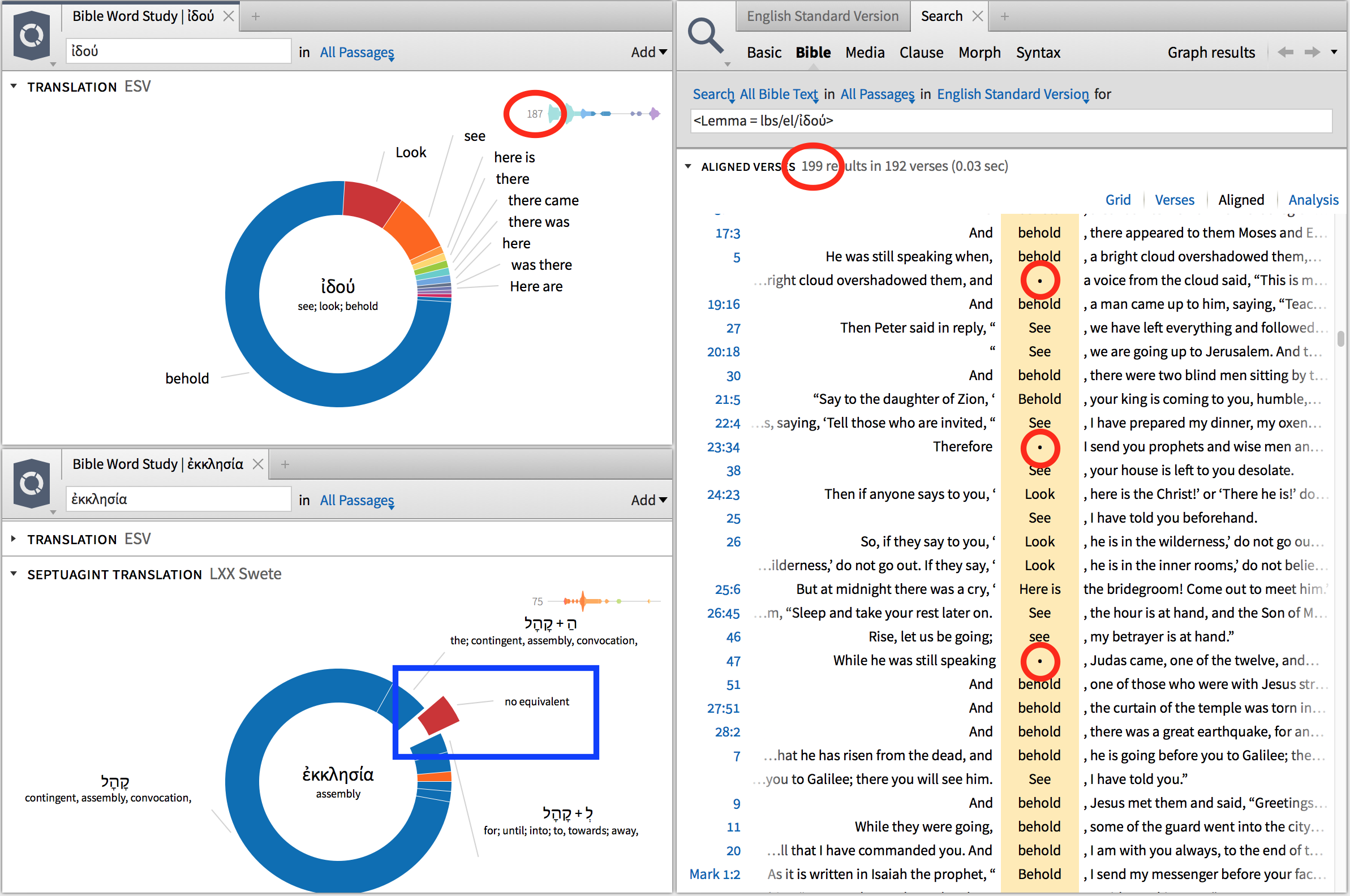Open new tab next to ἐκκλησία study
Viewport: 1350px width, 896px height.
point(285,464)
